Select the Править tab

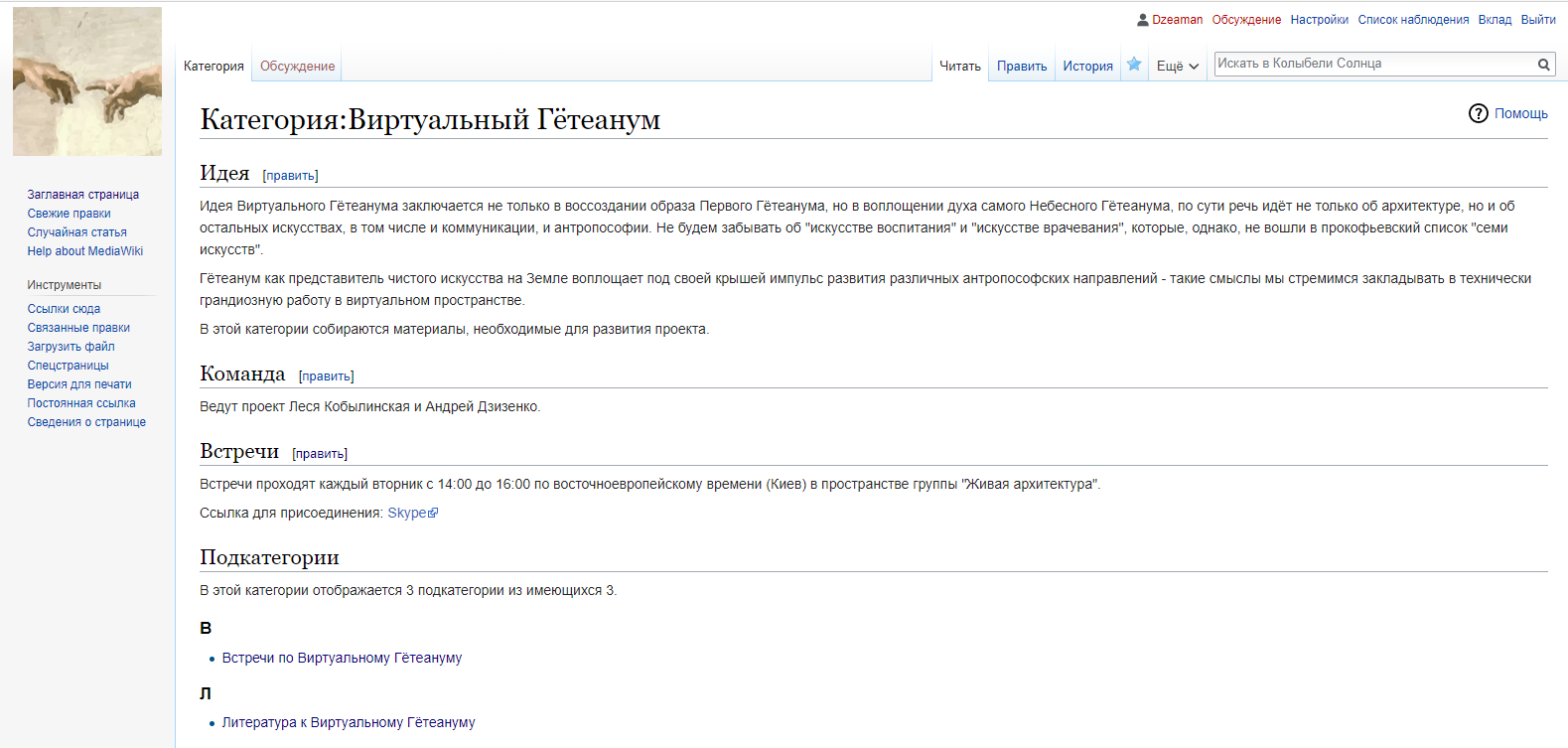[1022, 67]
